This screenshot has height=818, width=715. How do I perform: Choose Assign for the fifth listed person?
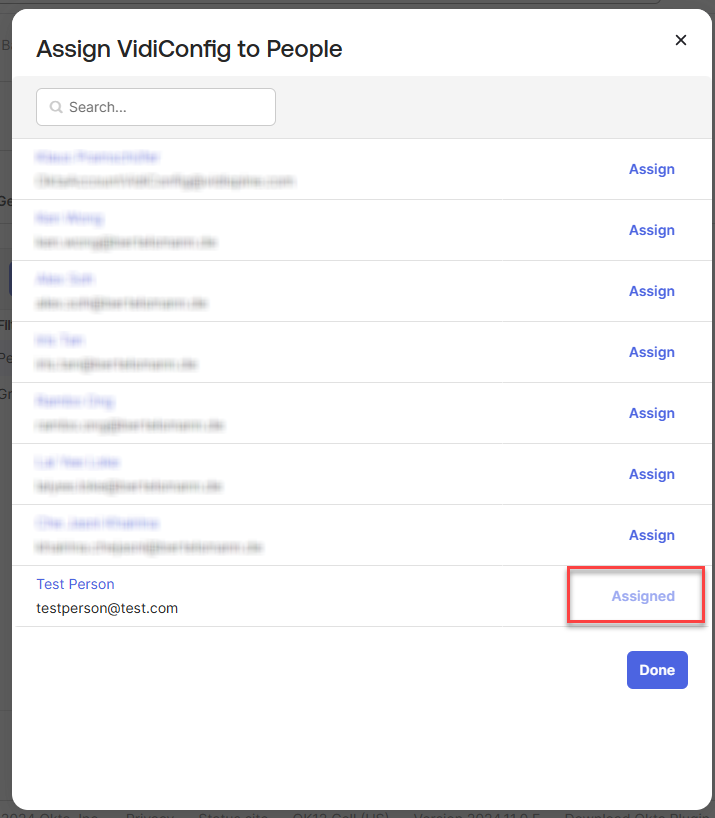[651, 413]
